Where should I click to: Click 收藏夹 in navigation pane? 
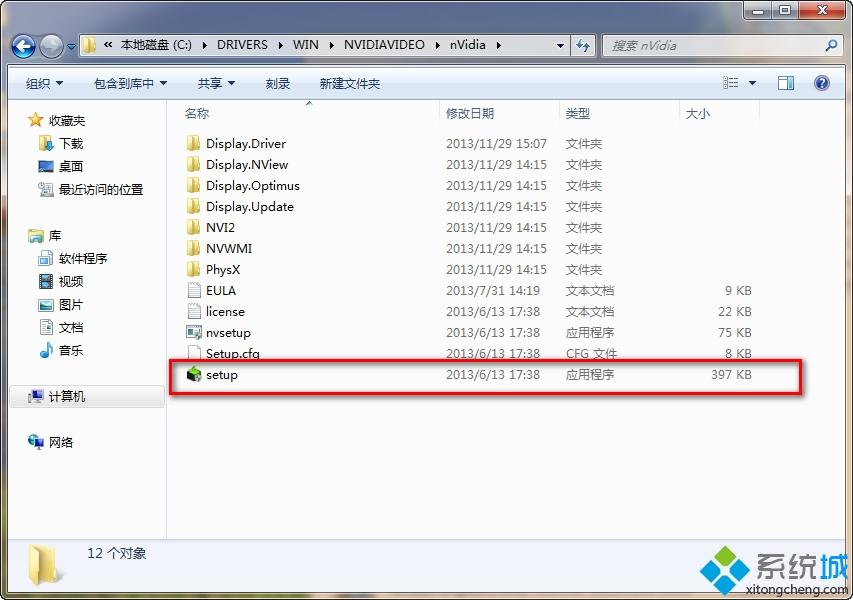click(57, 120)
